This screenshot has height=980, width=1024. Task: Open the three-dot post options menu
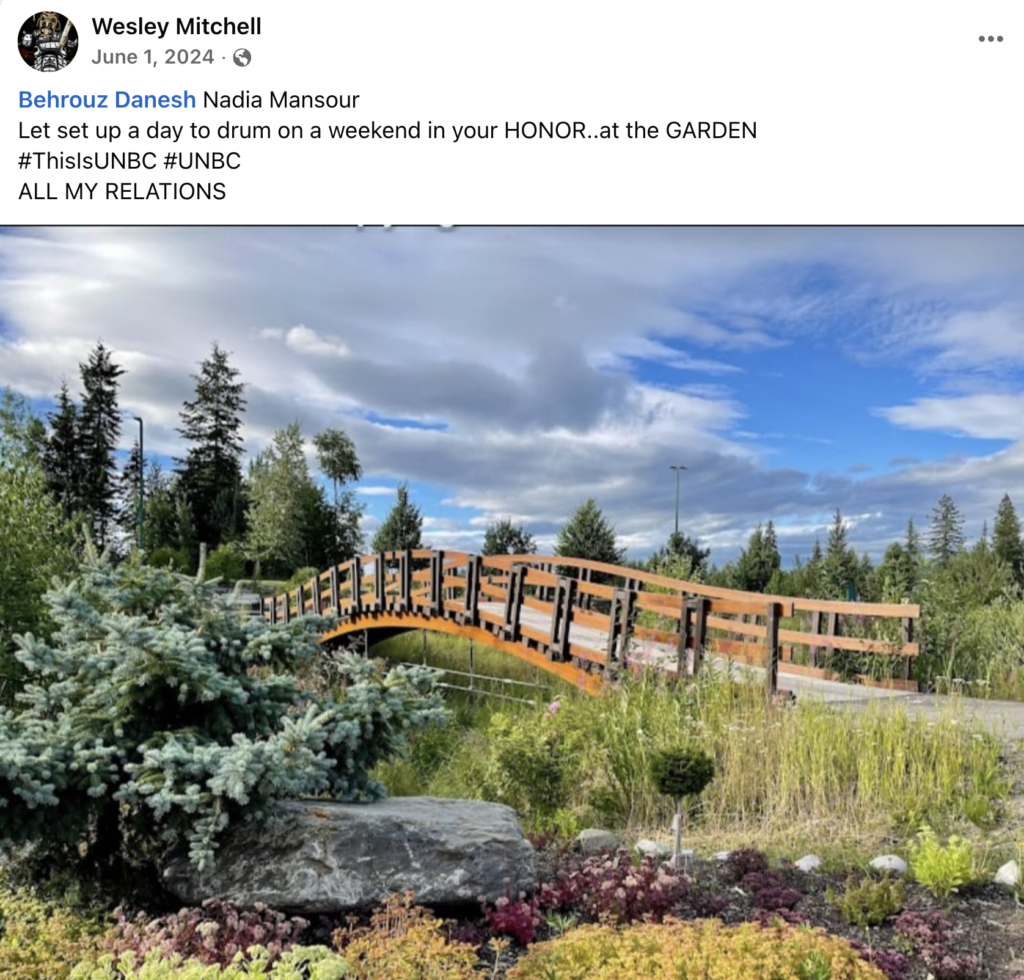coord(990,39)
